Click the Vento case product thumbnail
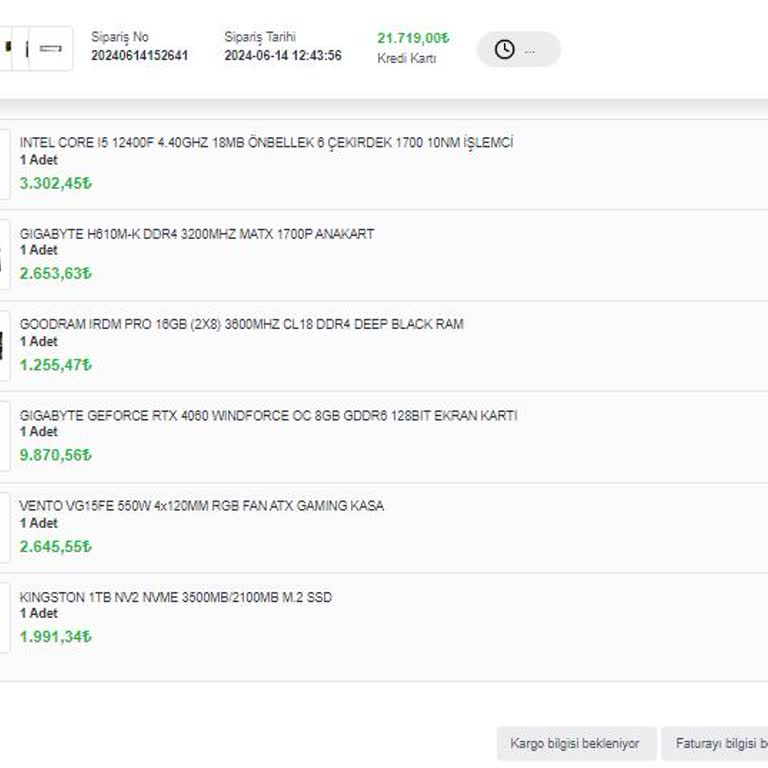Viewport: 768px width, 768px height. (x=4, y=527)
